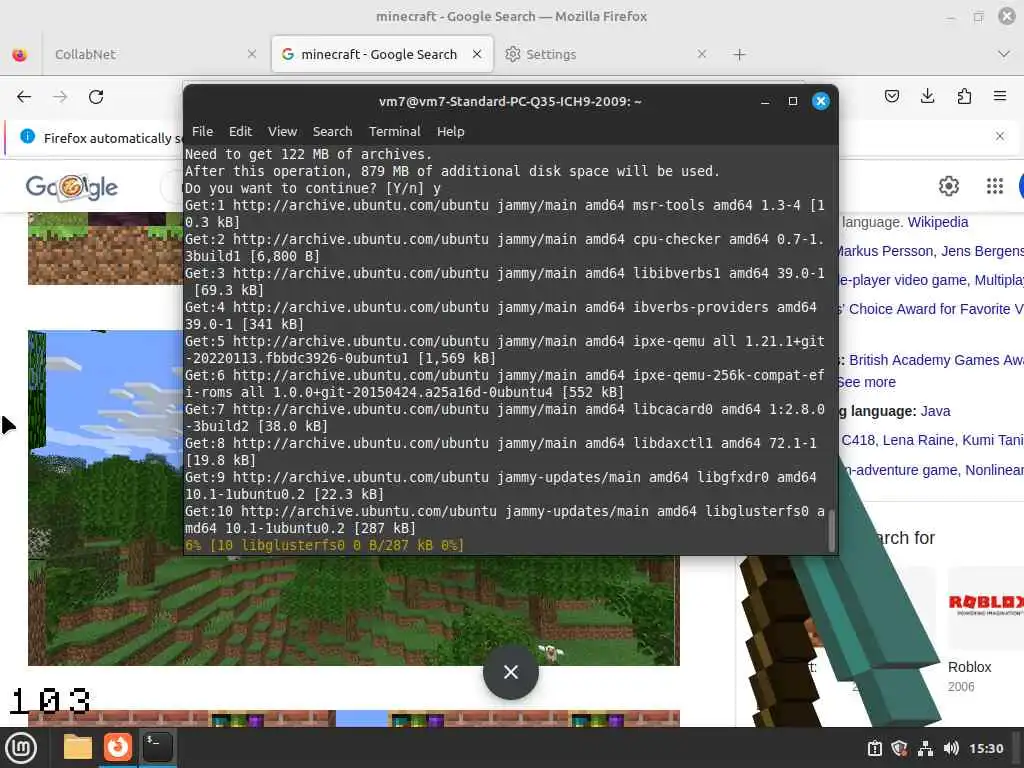Open terminal View menu
The width and height of the screenshot is (1024, 768).
click(282, 131)
